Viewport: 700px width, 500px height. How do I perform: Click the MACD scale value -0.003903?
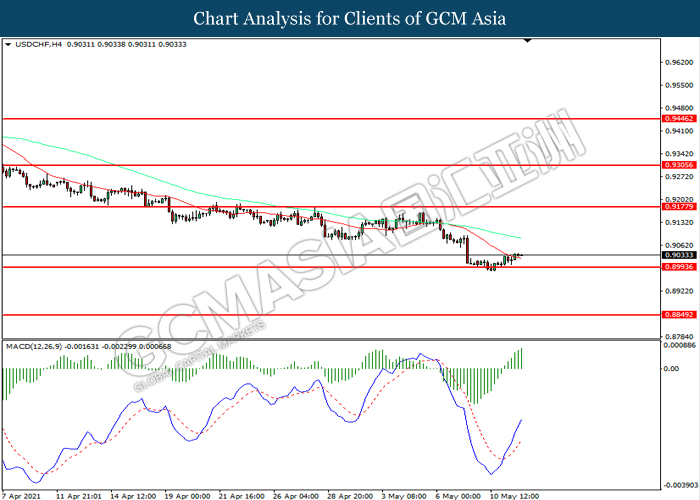coord(679,485)
